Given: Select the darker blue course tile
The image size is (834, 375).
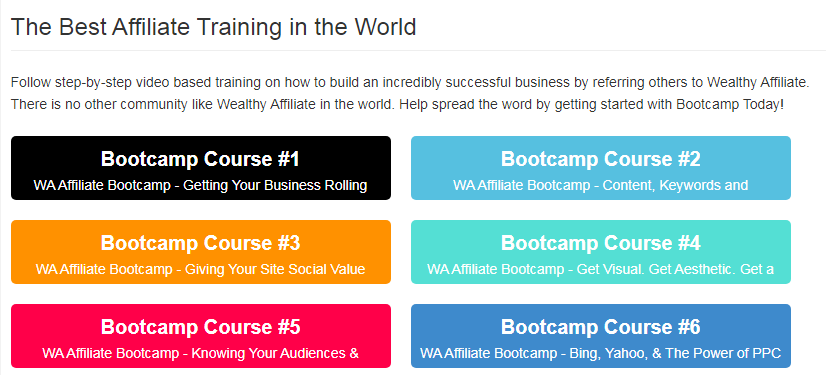Looking at the screenshot, I should point(601,336).
